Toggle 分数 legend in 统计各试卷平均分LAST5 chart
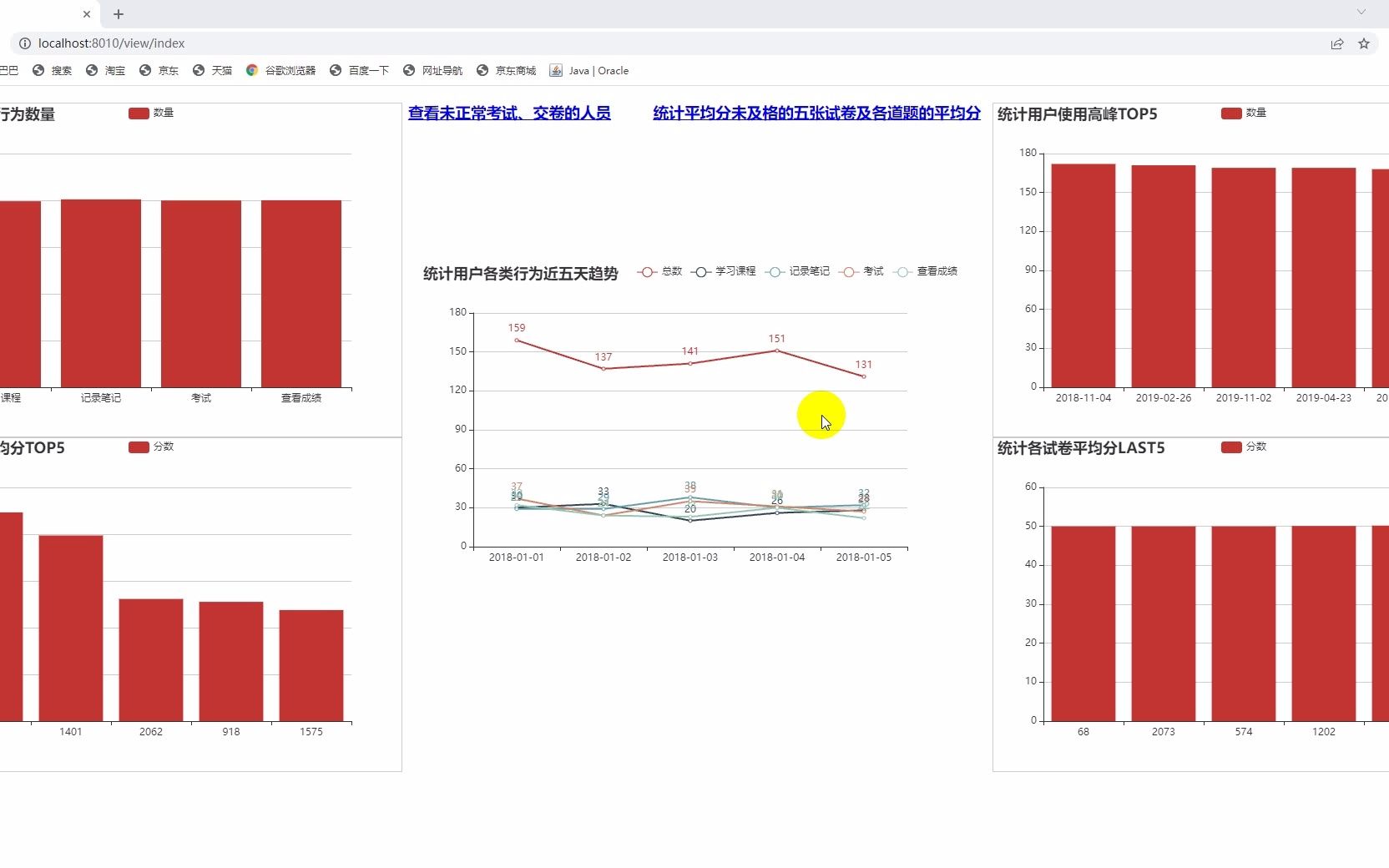Screen dimensions: 1389x868 (1244, 447)
